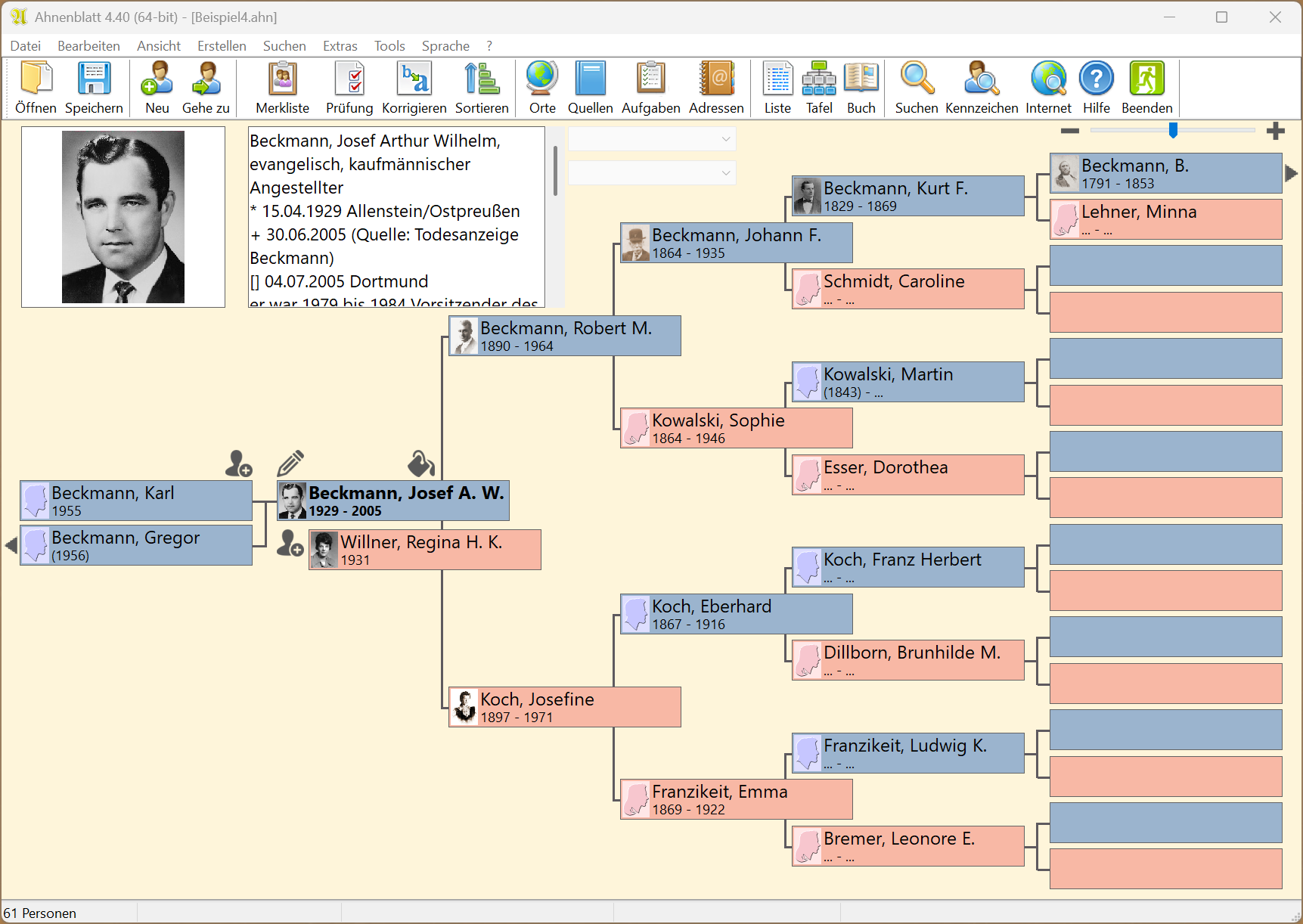Viewport: 1303px width, 924px height.
Task: Expand the first empty dropdown beside details
Action: [x=725, y=139]
